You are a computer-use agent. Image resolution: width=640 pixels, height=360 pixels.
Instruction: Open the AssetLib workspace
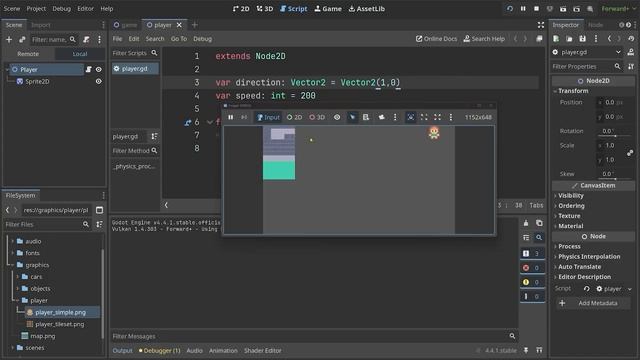(367, 9)
